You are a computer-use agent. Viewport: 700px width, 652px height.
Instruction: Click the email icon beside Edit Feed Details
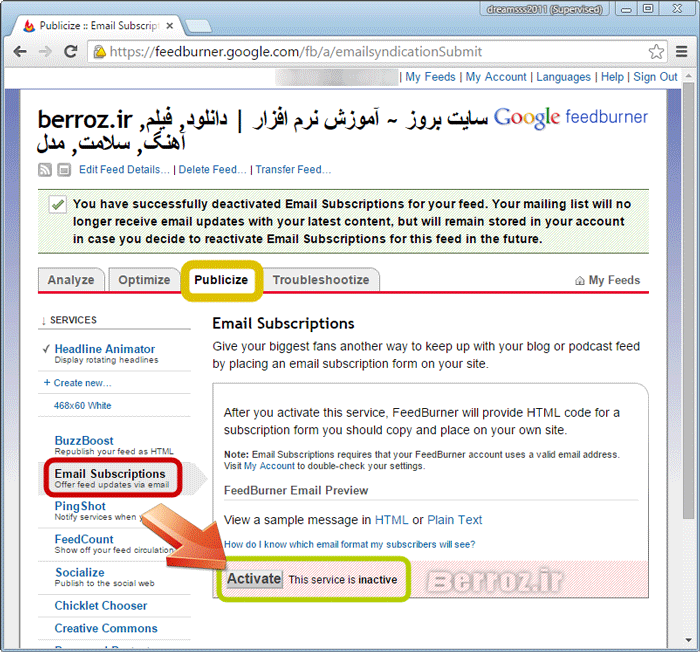(64, 170)
